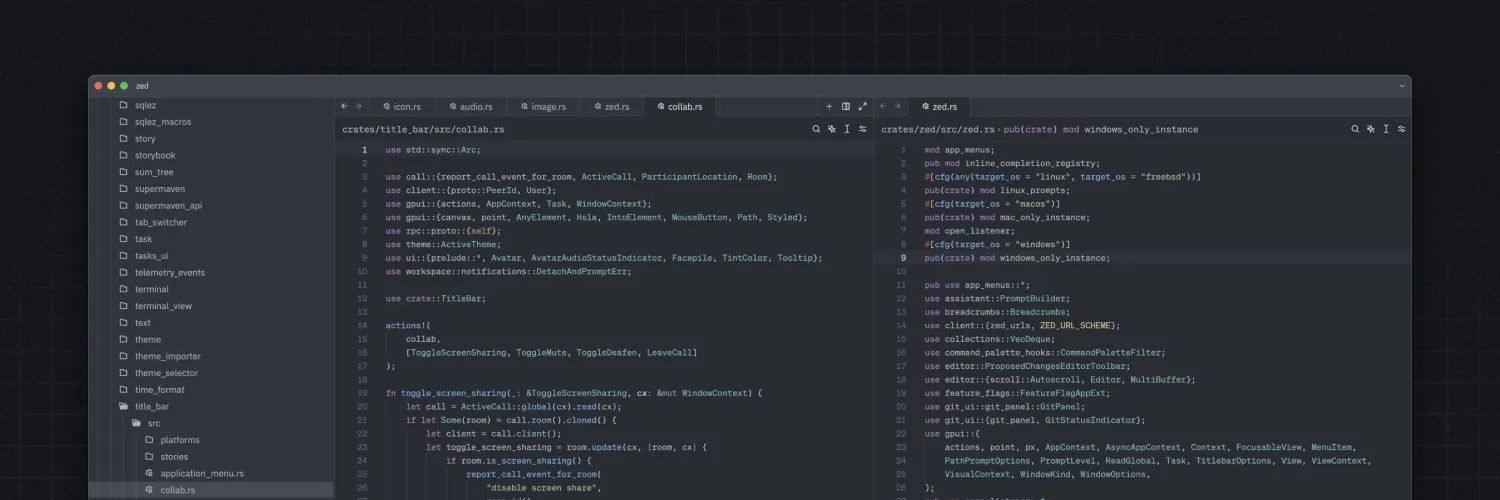Image resolution: width=1500 pixels, height=500 pixels.
Task: Click the search icon in collab.rs toolbar
Action: (816, 129)
